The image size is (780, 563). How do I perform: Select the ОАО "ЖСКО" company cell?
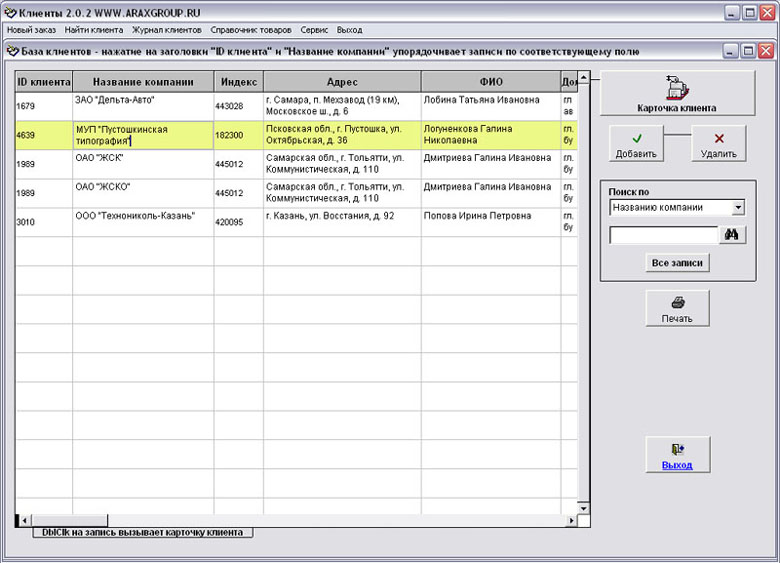(x=143, y=193)
